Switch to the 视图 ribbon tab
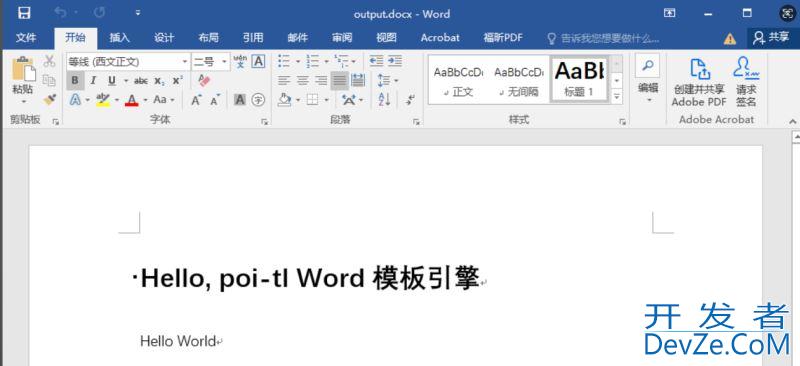Screen dimensions: 800x366 click(x=386, y=38)
